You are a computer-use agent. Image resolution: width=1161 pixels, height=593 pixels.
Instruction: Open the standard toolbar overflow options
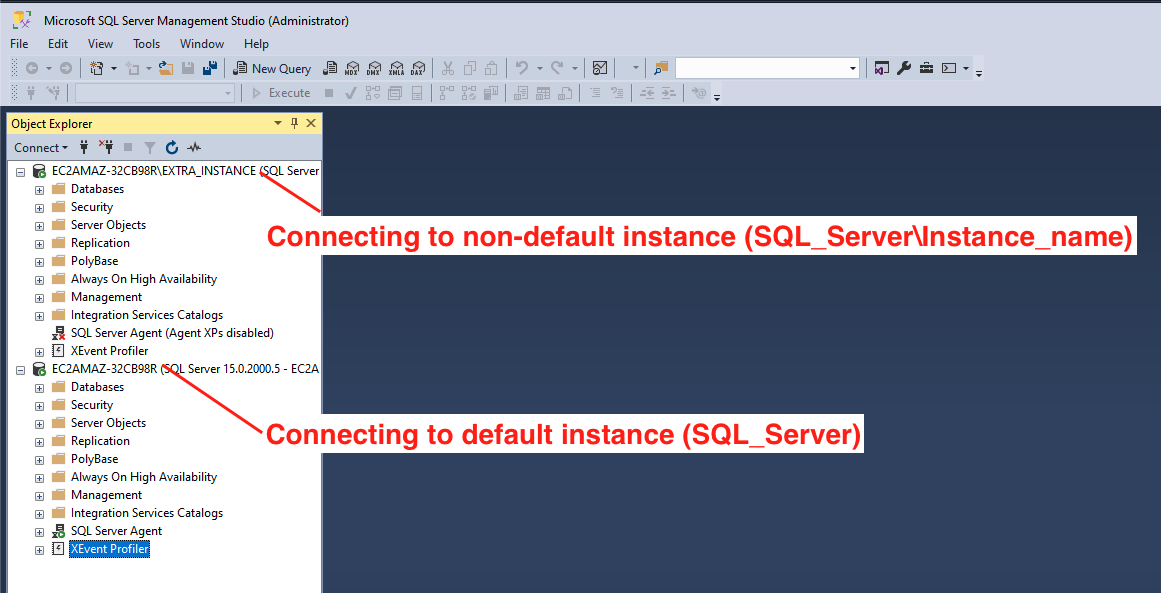point(980,73)
